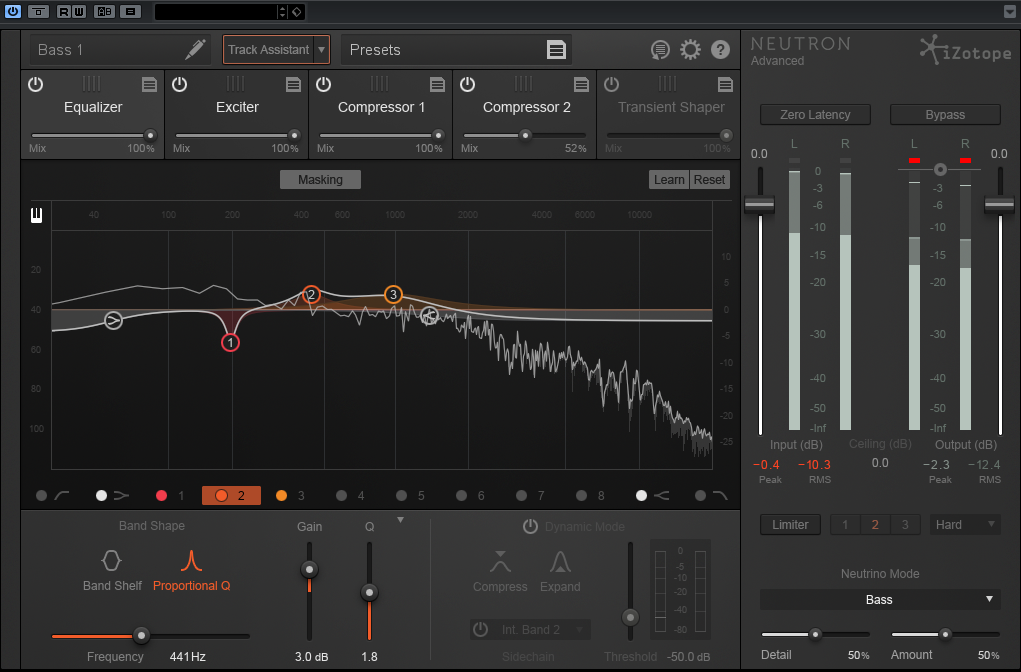The height and width of the screenshot is (672, 1021).
Task: Open host preset stepper arrows
Action: [x=281, y=11]
